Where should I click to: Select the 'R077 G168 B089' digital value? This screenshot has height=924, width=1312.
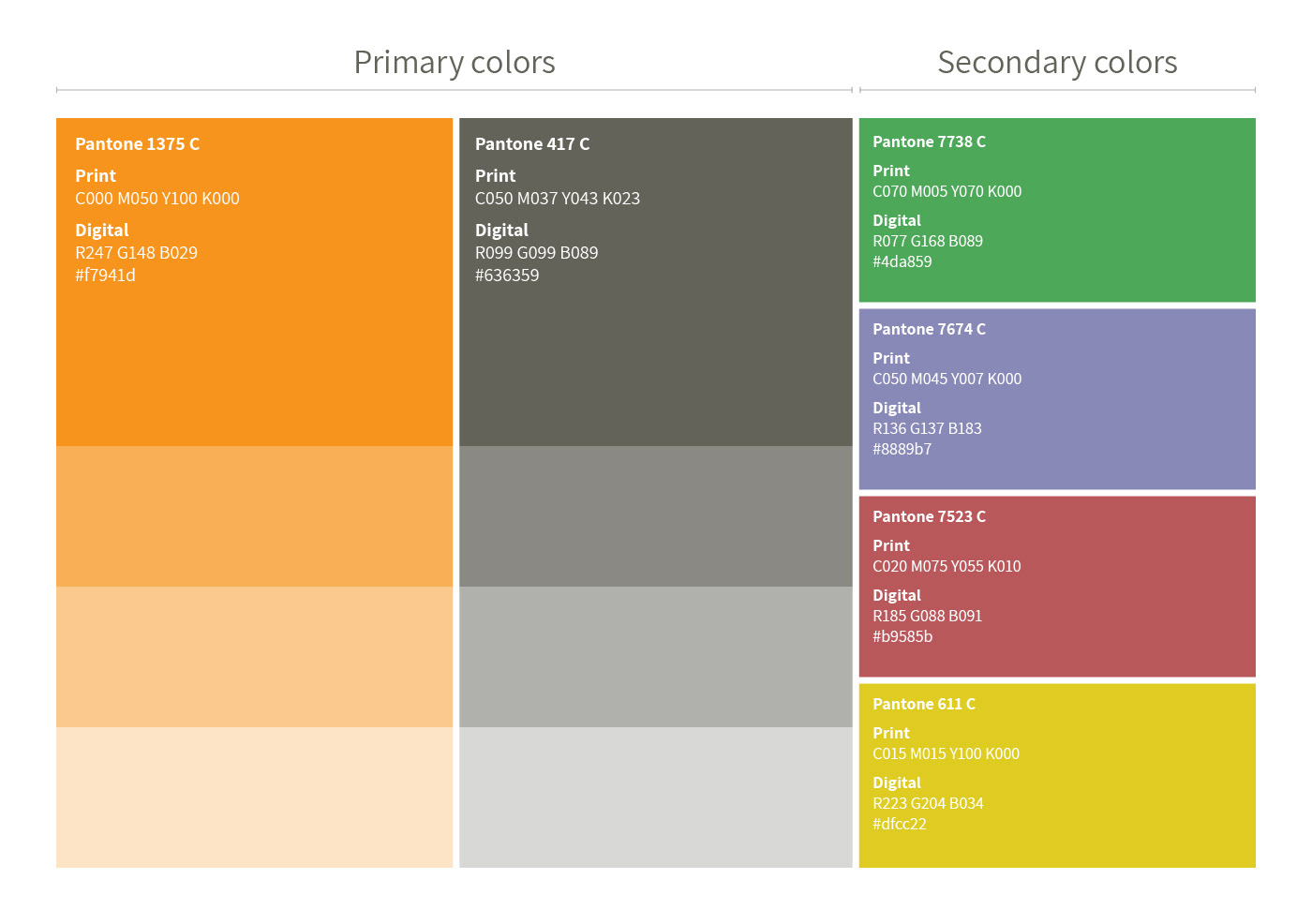[x=928, y=241]
